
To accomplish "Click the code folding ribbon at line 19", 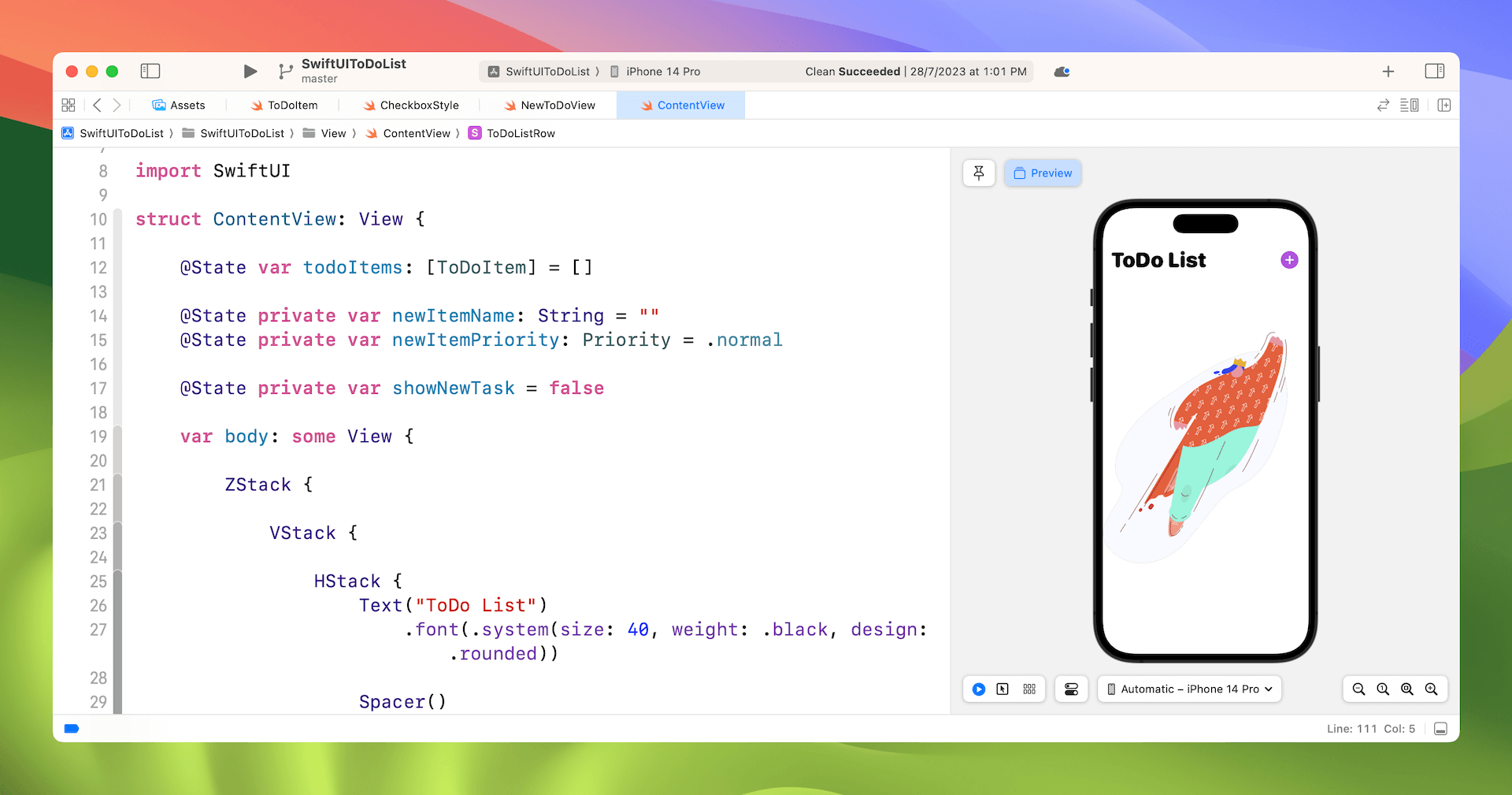I will [x=117, y=437].
